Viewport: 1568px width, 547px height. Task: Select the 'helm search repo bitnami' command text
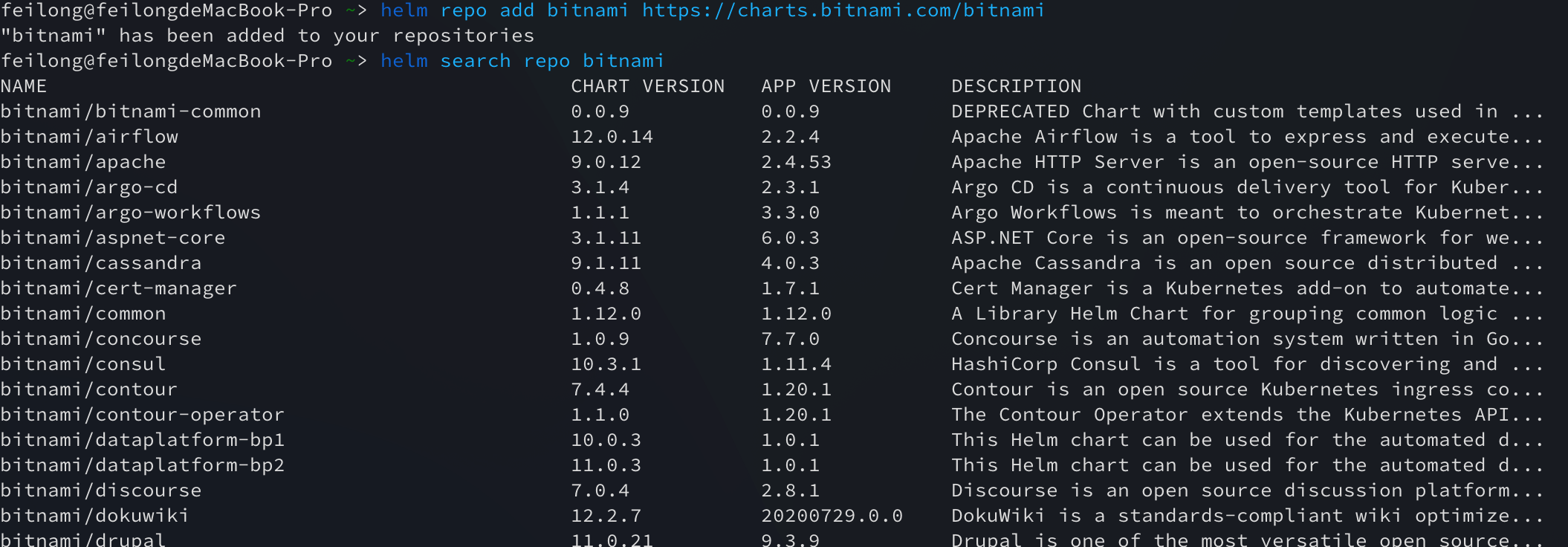(522, 61)
